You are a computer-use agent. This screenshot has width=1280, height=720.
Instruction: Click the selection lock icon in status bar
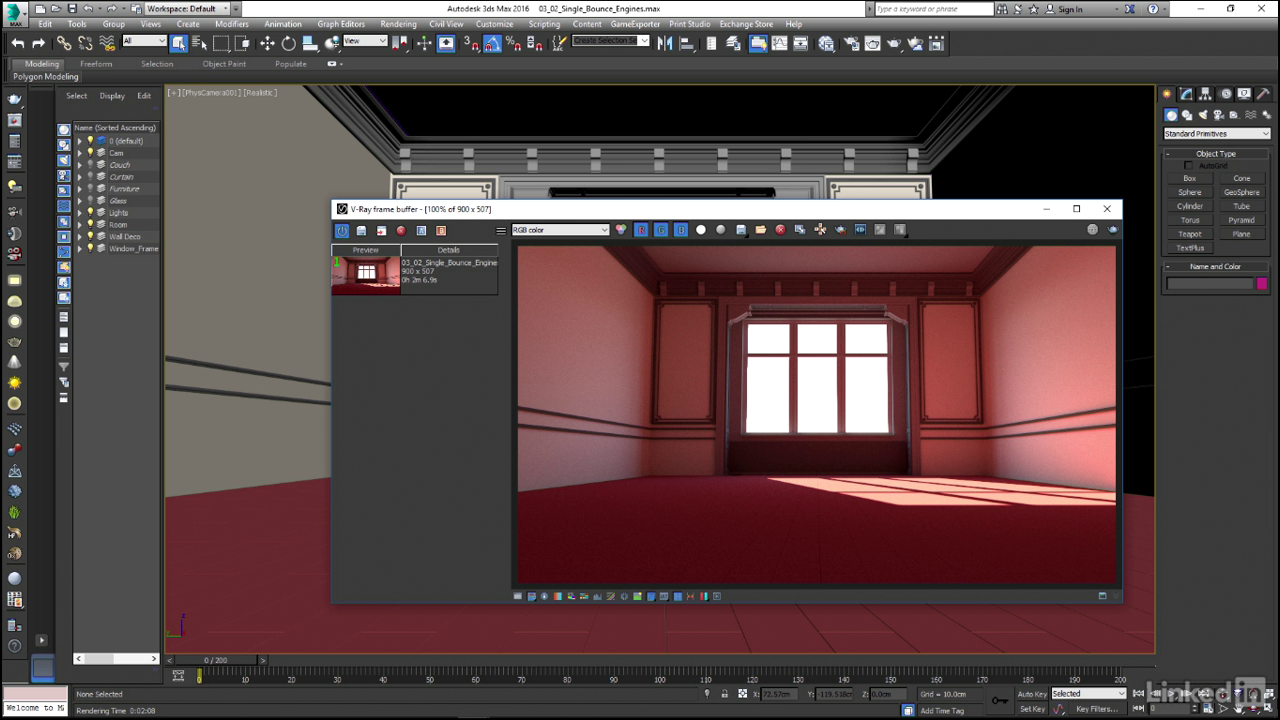click(x=724, y=694)
